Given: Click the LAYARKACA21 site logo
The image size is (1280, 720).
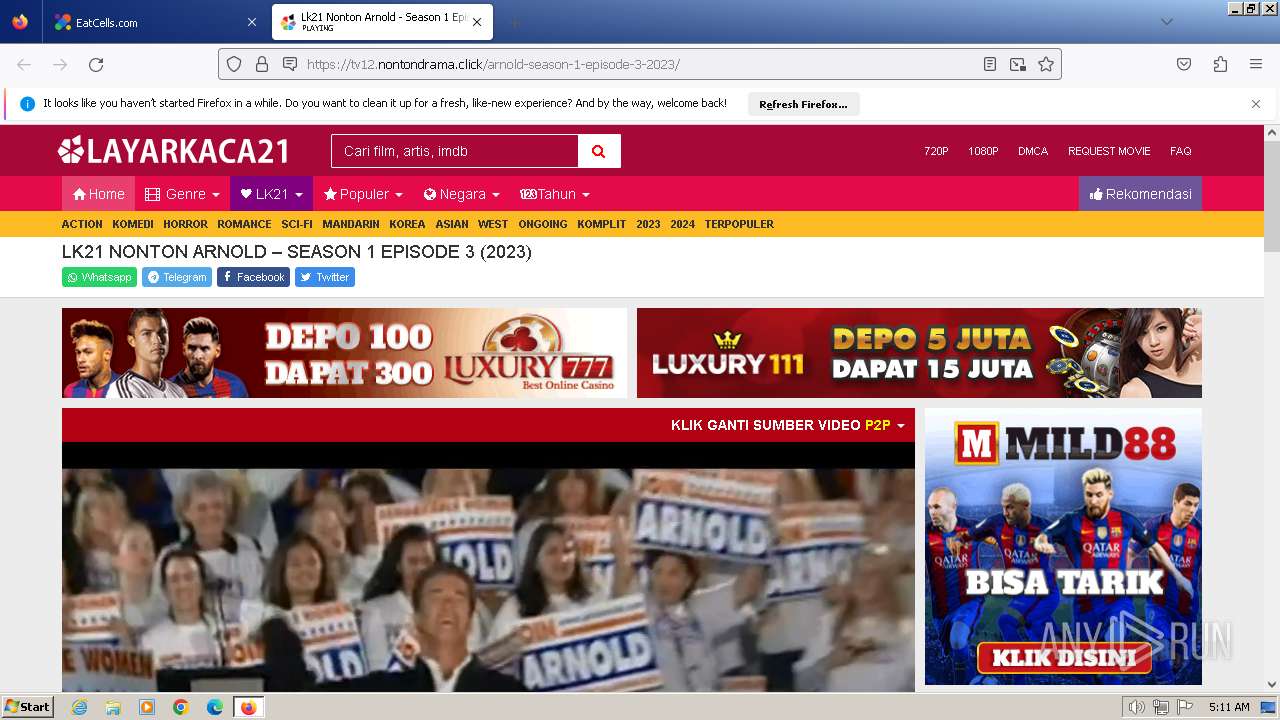Looking at the screenshot, I should tap(174, 151).
